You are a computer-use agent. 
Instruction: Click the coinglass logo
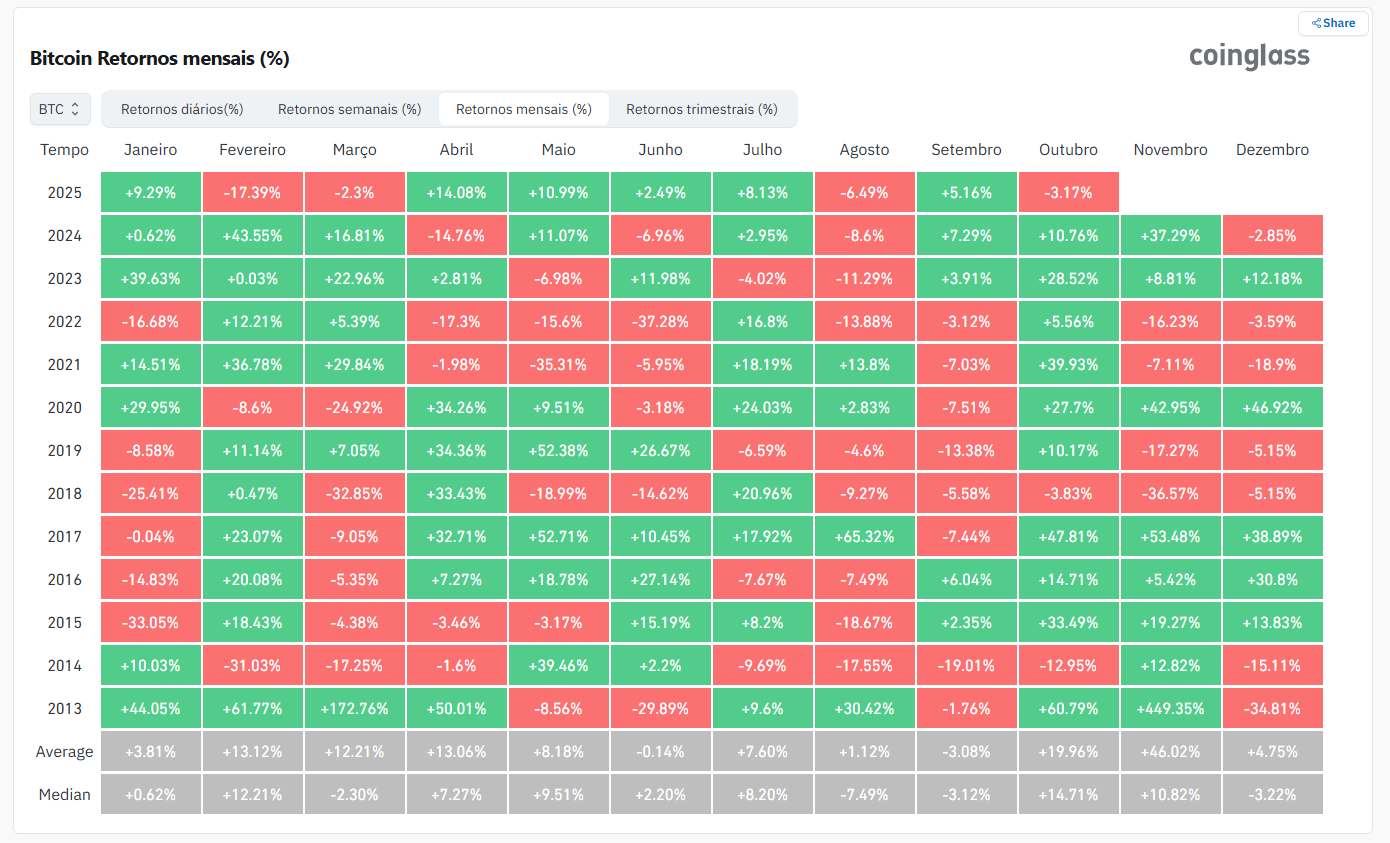[x=1249, y=57]
